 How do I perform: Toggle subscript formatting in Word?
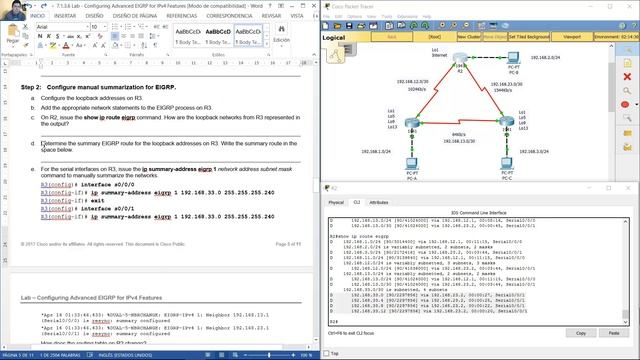(x=79, y=36)
